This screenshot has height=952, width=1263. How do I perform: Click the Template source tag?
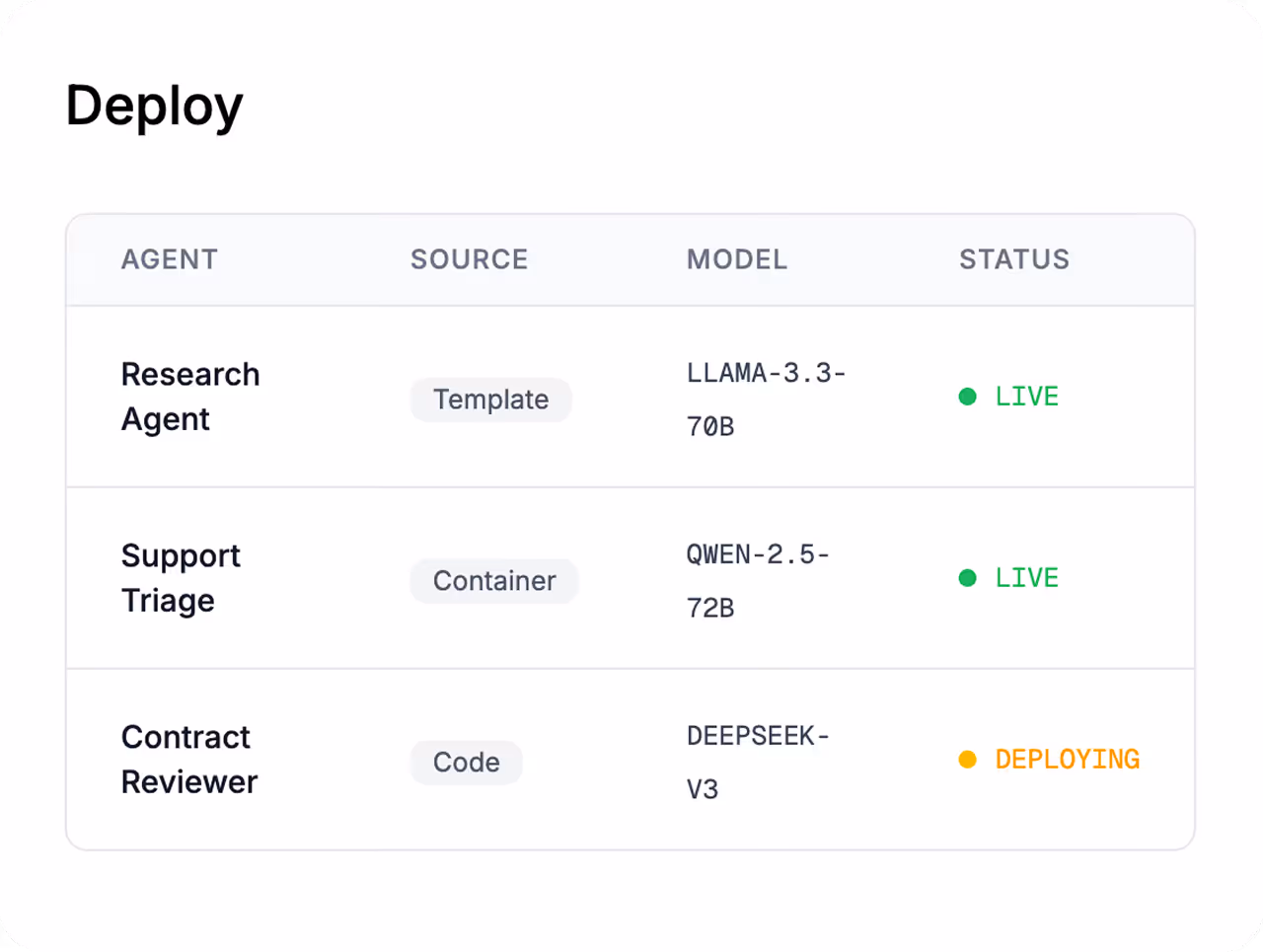click(490, 400)
